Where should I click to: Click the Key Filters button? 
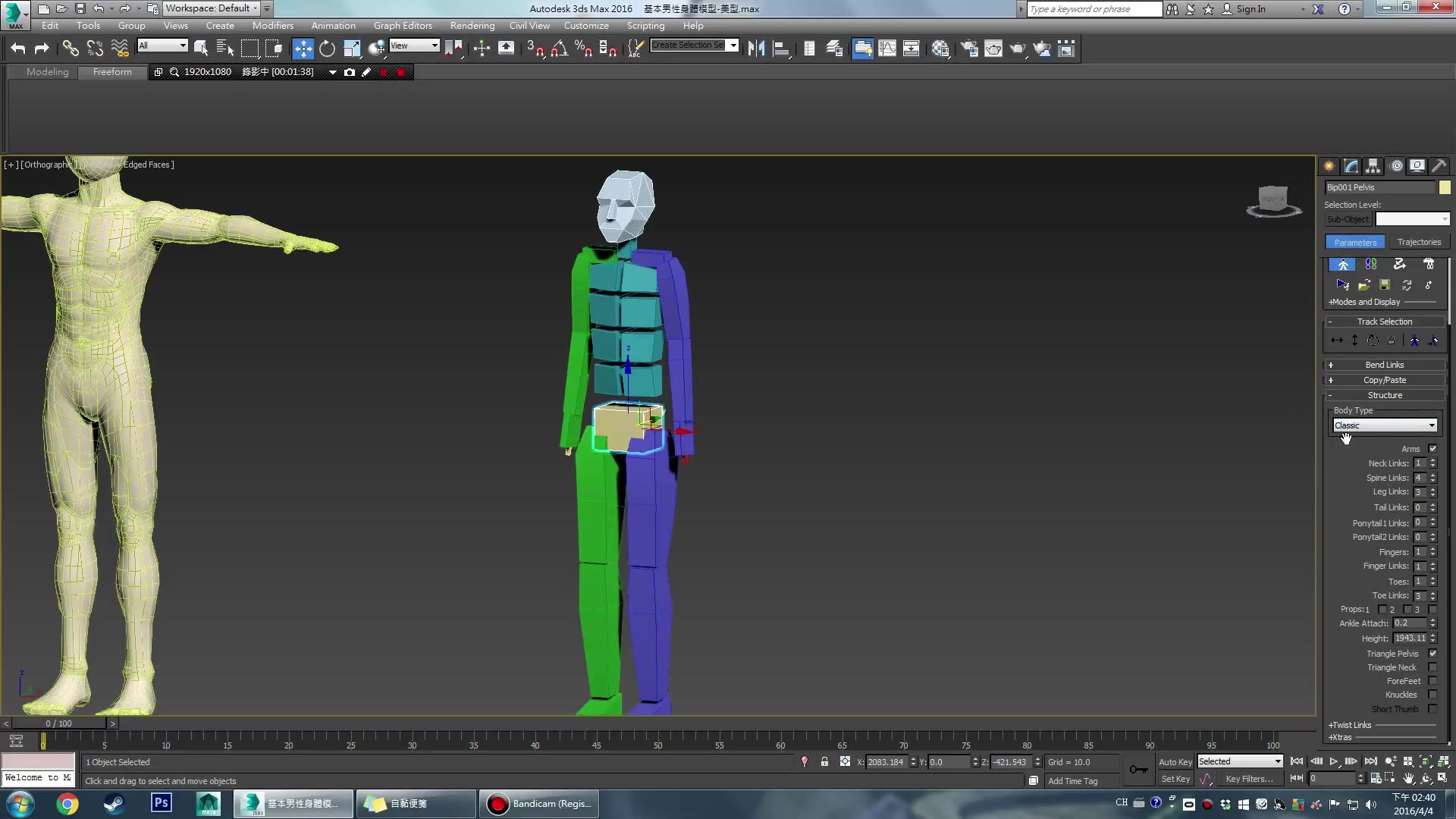coord(1249,779)
